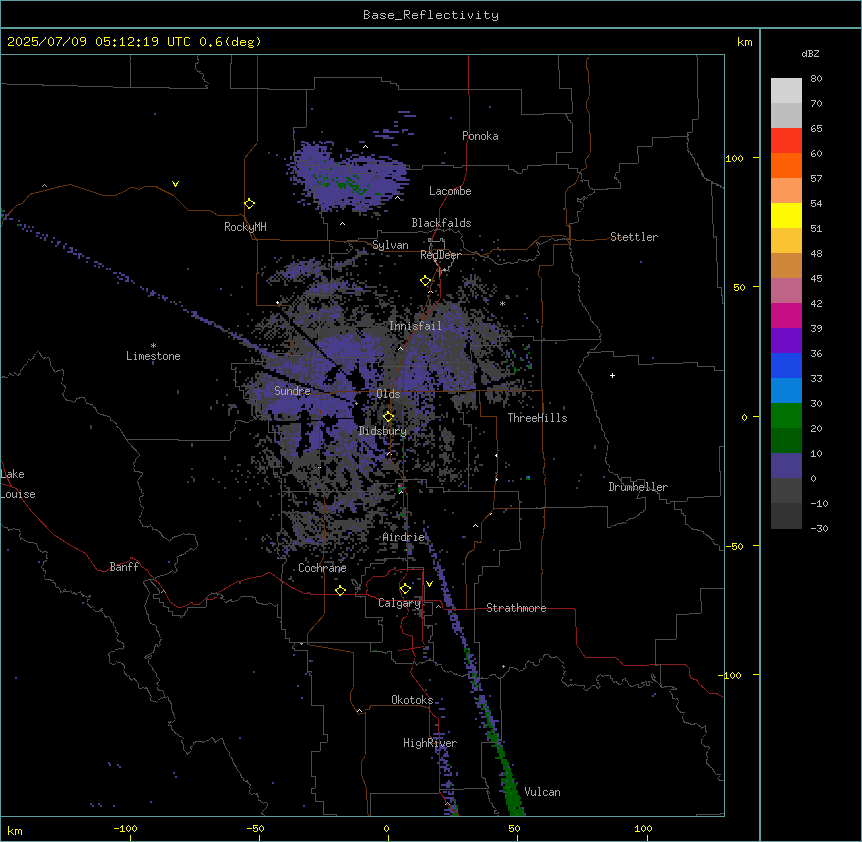The width and height of the screenshot is (862, 842).
Task: Click the Calgary city label
Action: tap(399, 603)
